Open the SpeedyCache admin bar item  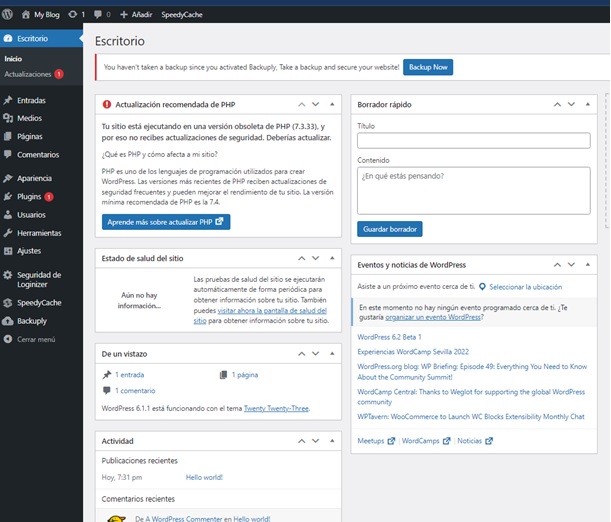(x=181, y=16)
